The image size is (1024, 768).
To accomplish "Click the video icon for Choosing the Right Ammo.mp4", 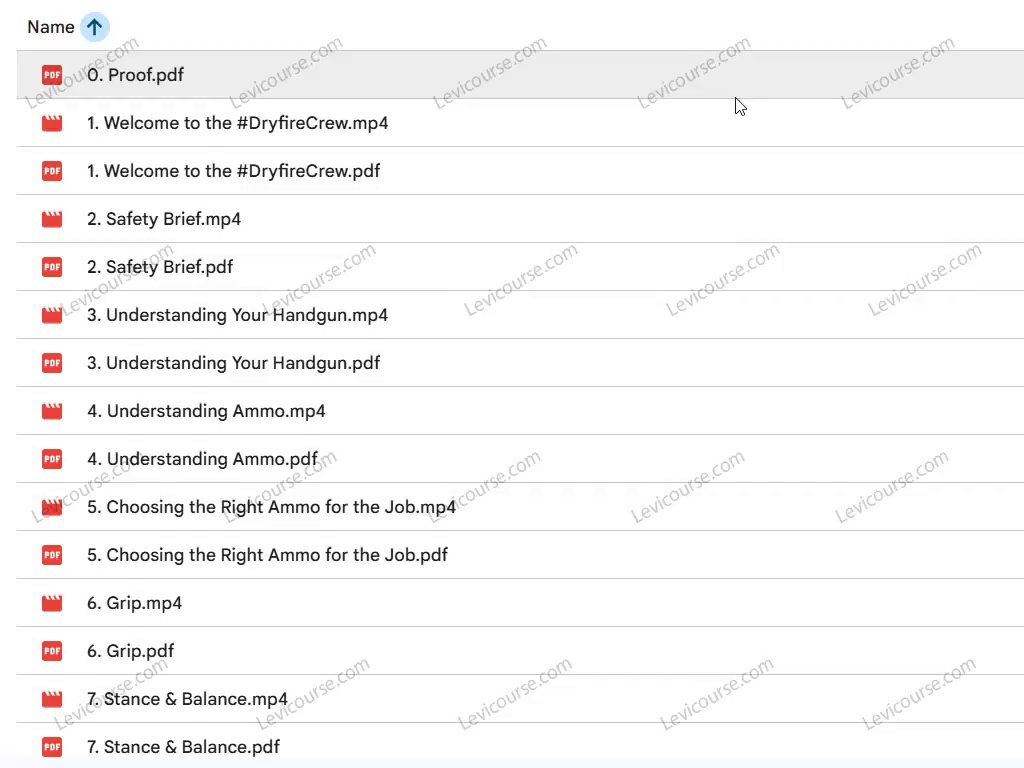I will pos(52,507).
